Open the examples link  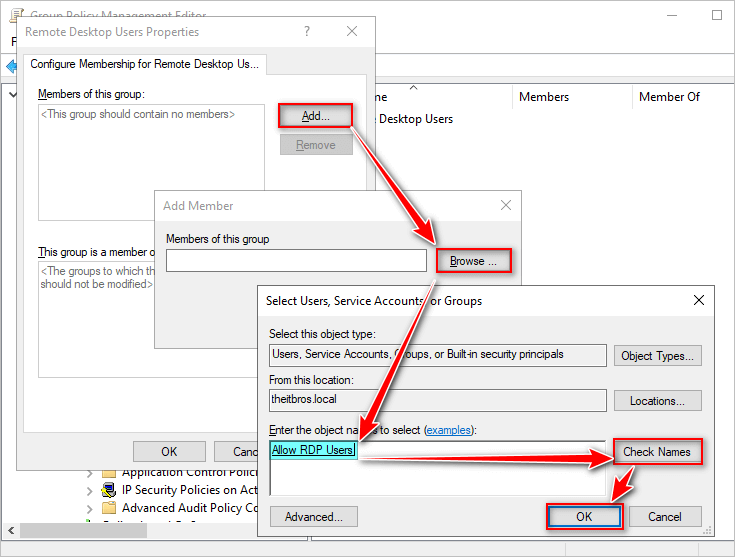coord(448,429)
